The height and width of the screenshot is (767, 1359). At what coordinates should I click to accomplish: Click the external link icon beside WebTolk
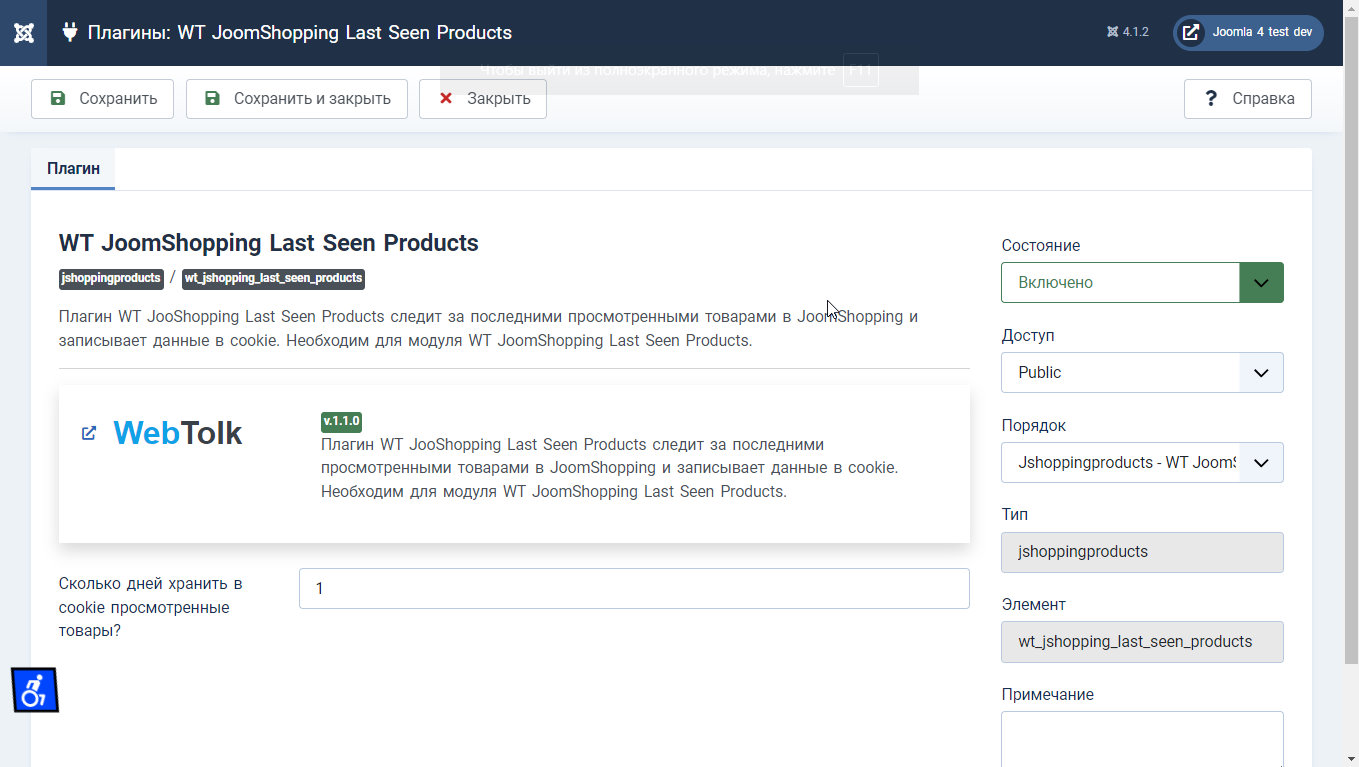[89, 433]
